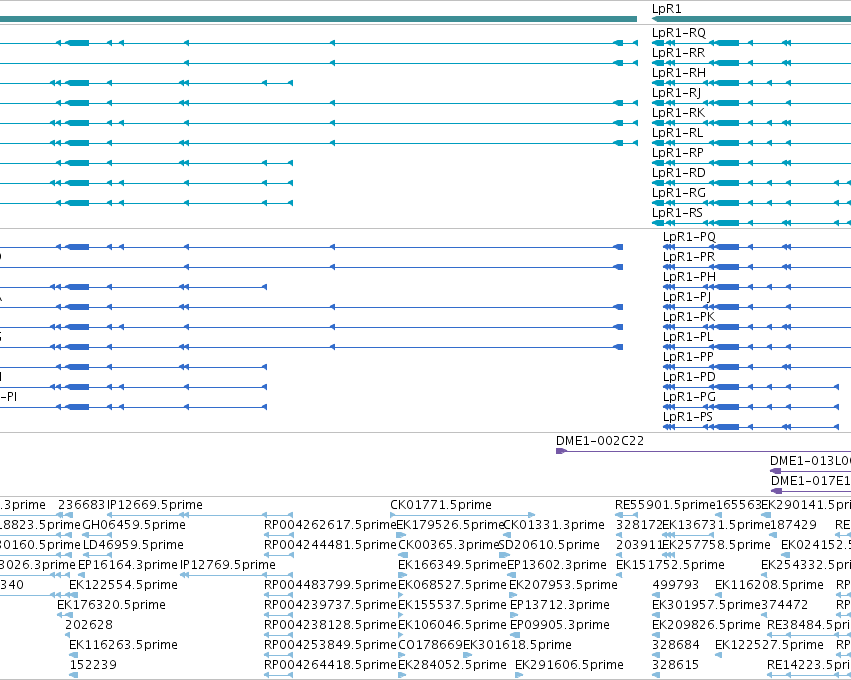This screenshot has width=851, height=680.
Task: Click the EK122554.5prime EST label
Action: [123, 585]
